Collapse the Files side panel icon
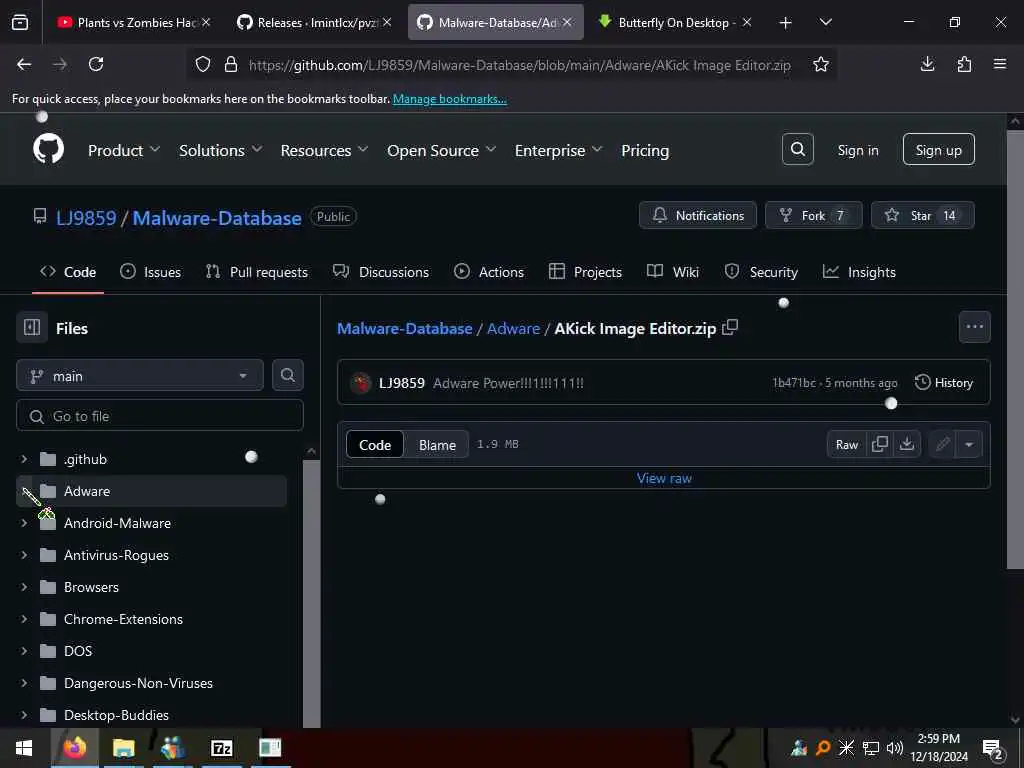 tap(32, 327)
